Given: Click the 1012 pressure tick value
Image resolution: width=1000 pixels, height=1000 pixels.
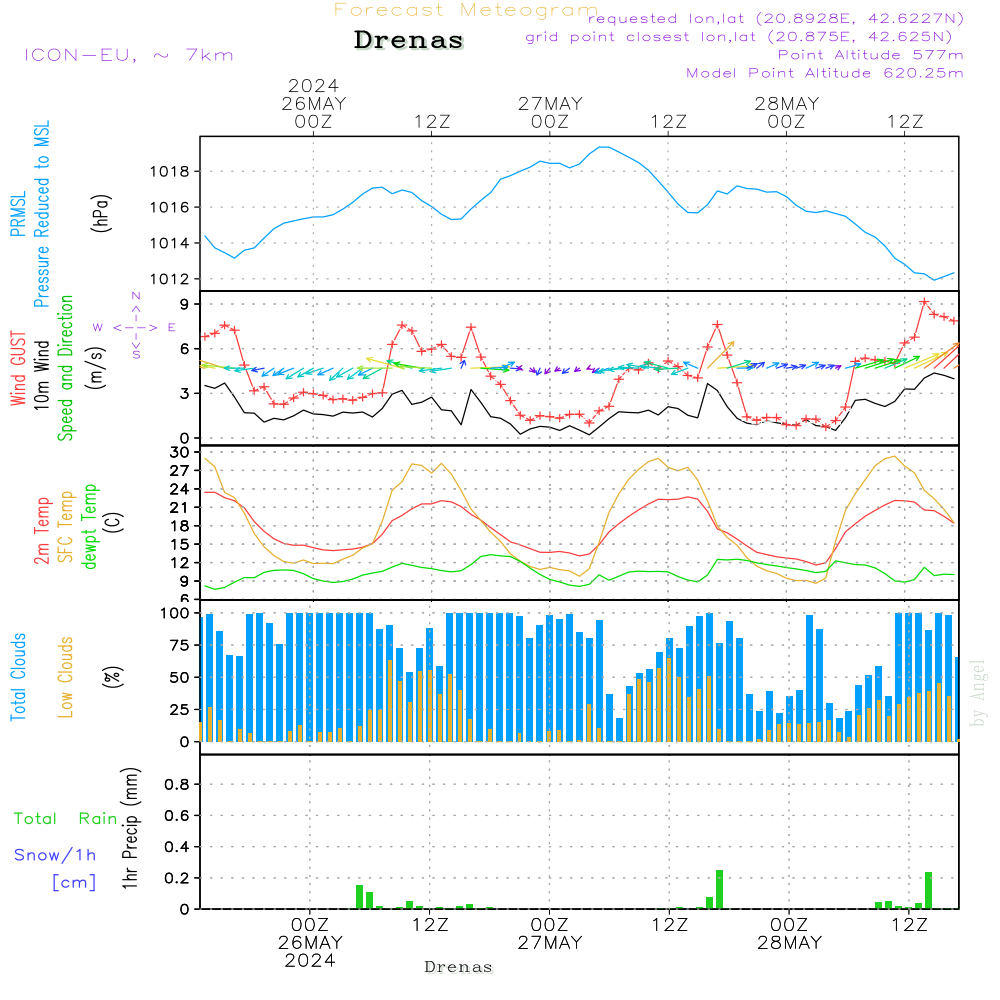Looking at the screenshot, I should (x=169, y=279).
